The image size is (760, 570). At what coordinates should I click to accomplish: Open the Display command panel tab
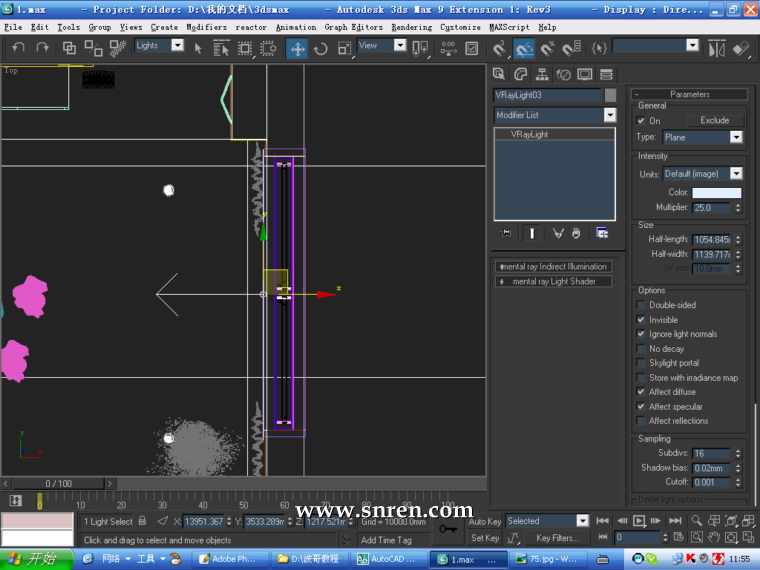[x=585, y=74]
